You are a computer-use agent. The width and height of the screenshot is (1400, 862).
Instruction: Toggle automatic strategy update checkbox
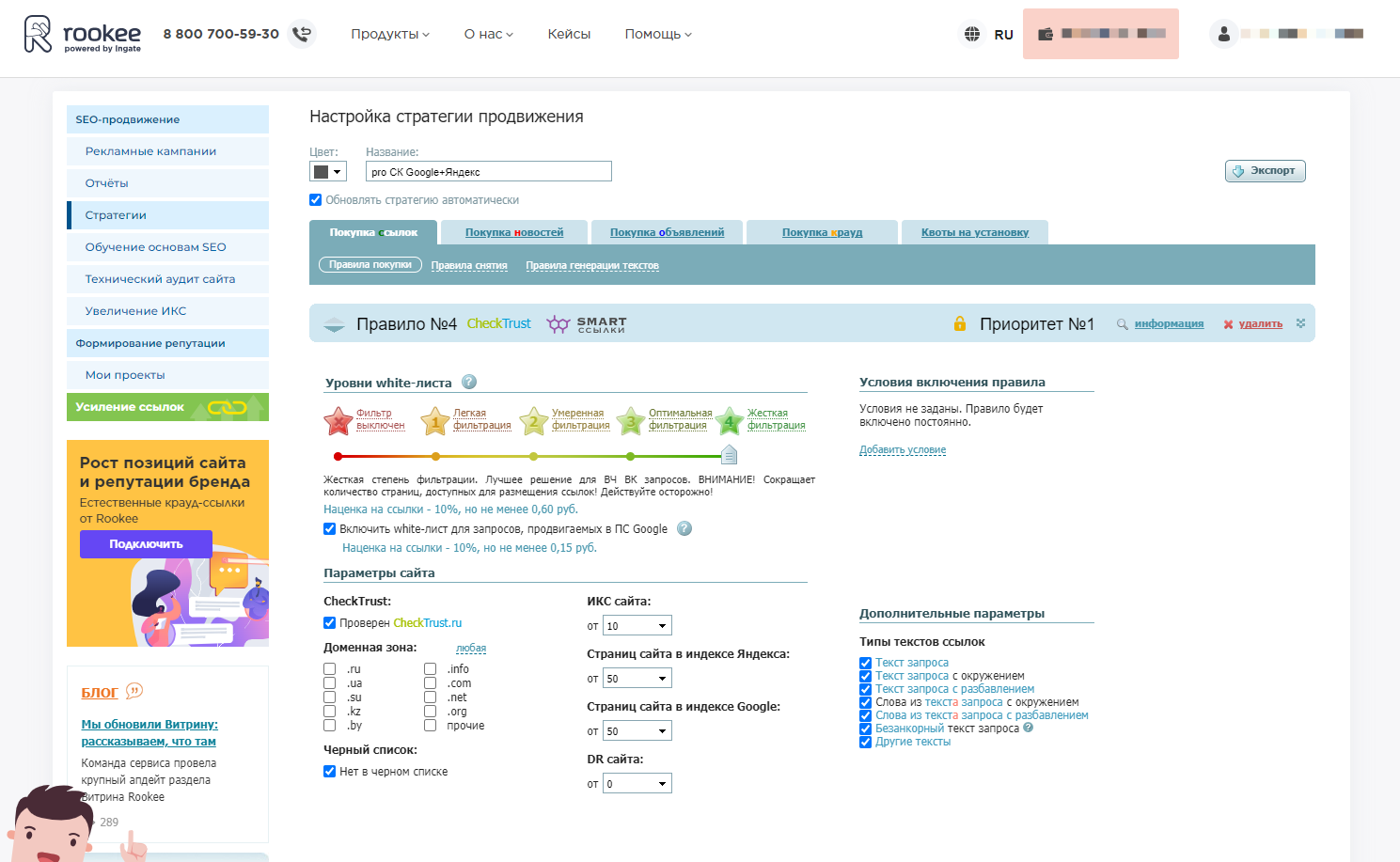316,200
